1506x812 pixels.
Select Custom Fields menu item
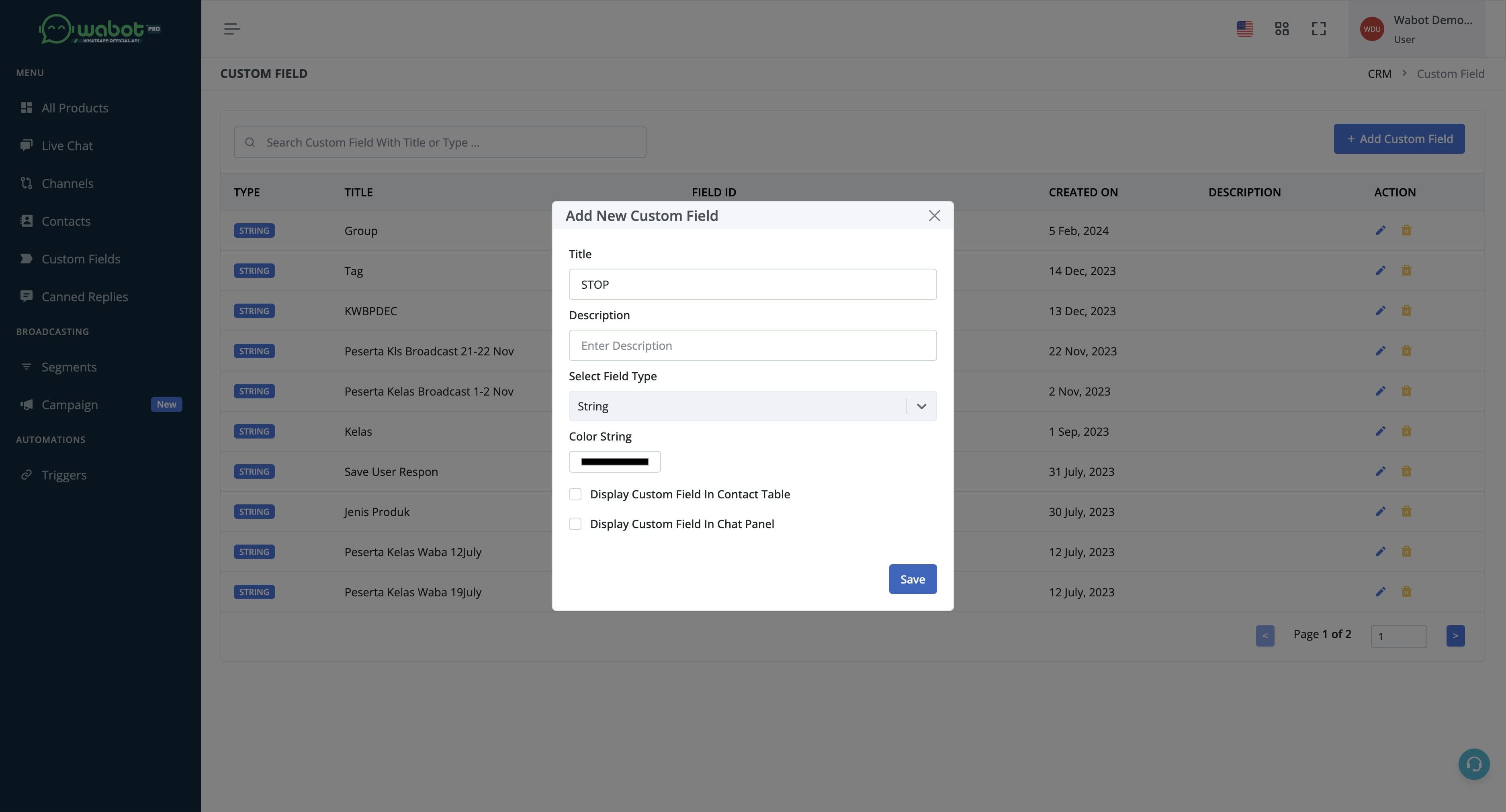81,259
